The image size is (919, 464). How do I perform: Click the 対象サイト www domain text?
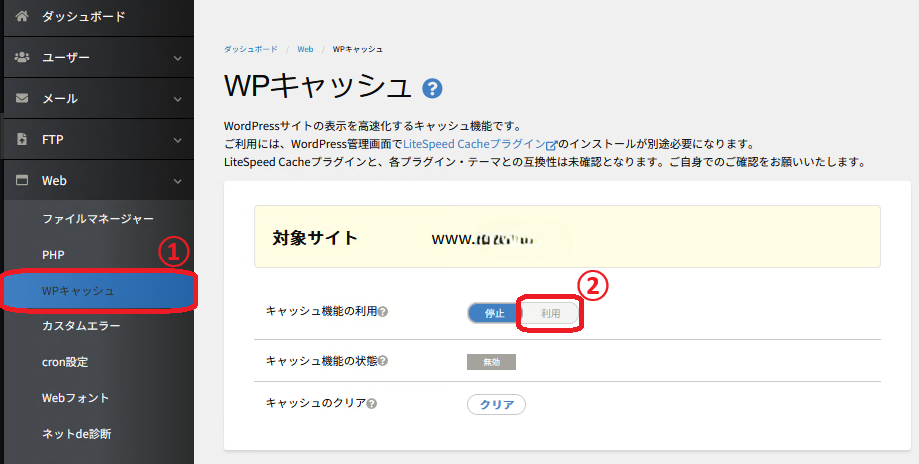[x=484, y=239]
